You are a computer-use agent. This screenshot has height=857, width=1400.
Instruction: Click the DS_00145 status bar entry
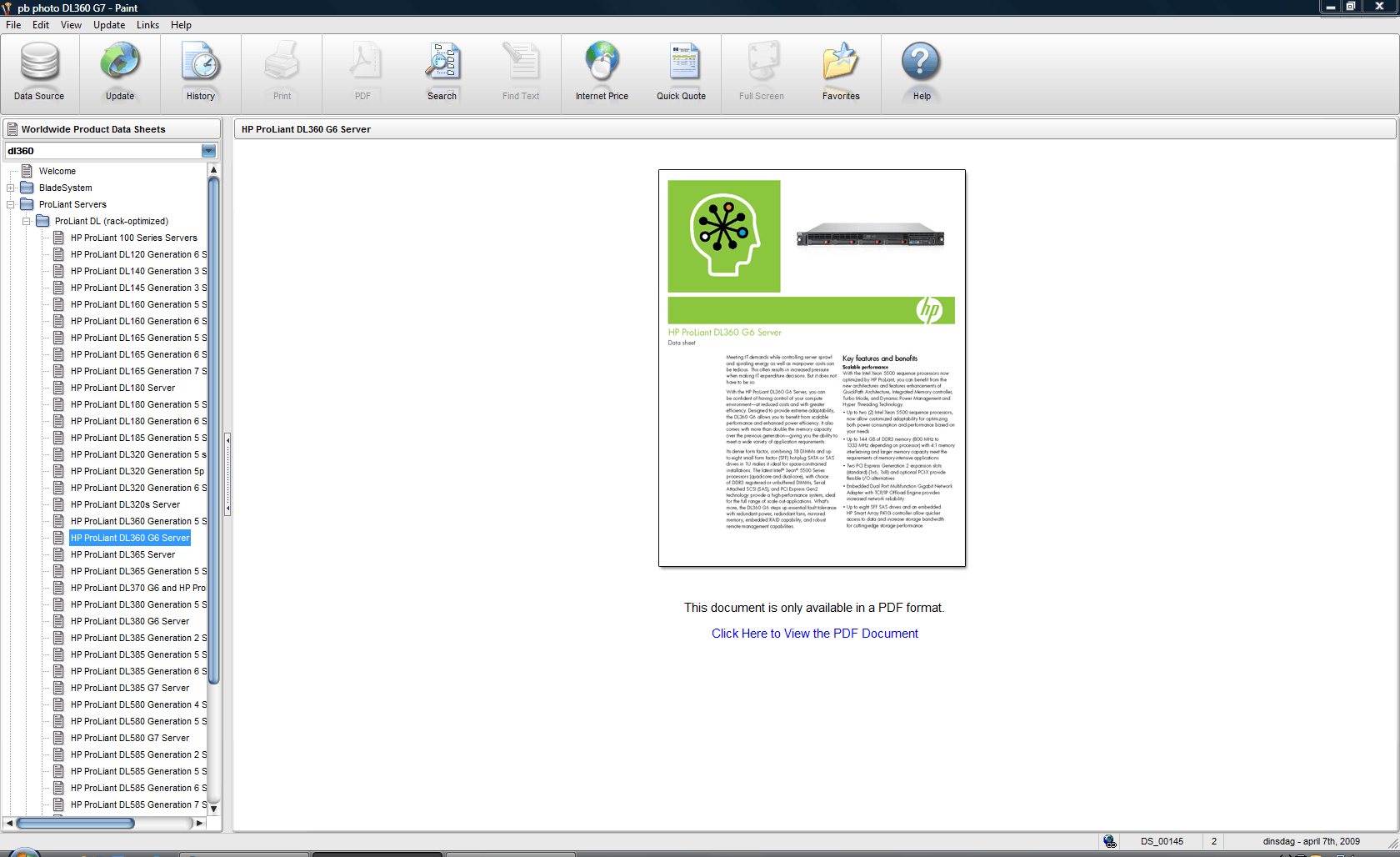1162,841
